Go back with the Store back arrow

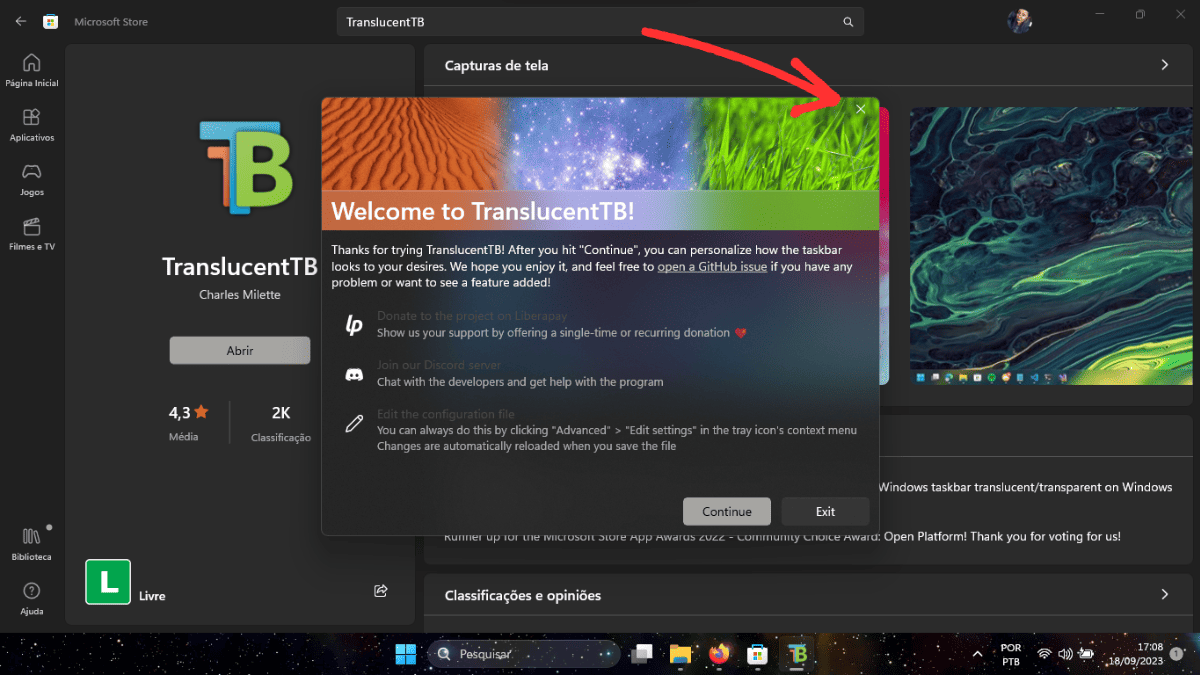[x=20, y=21]
